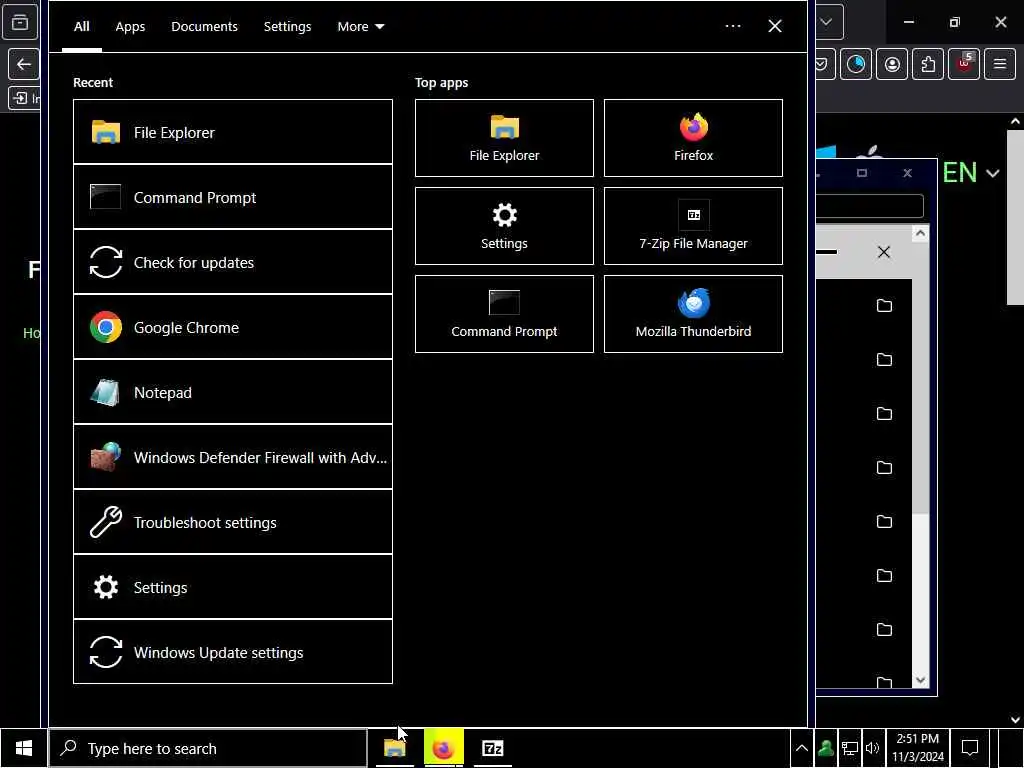Click the background window's list scroll-up arrow
The width and height of the screenshot is (1024, 768).
pos(920,233)
